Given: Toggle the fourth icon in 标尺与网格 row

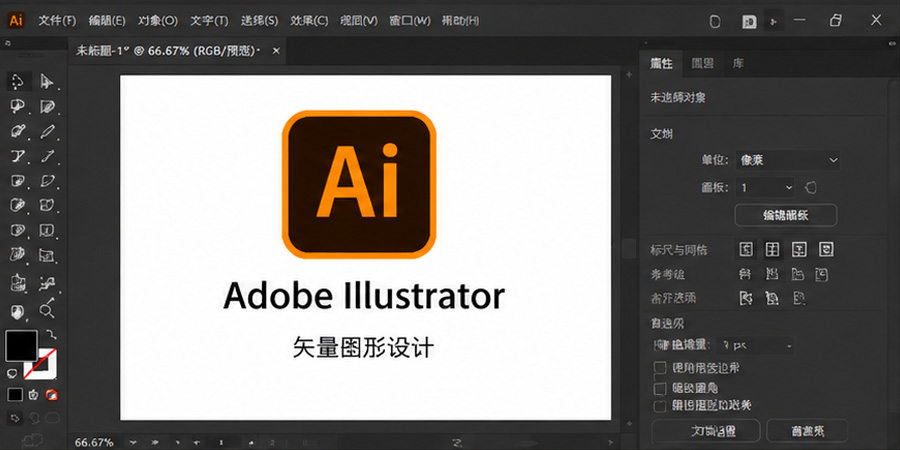Looking at the screenshot, I should pyautogui.click(x=827, y=249).
